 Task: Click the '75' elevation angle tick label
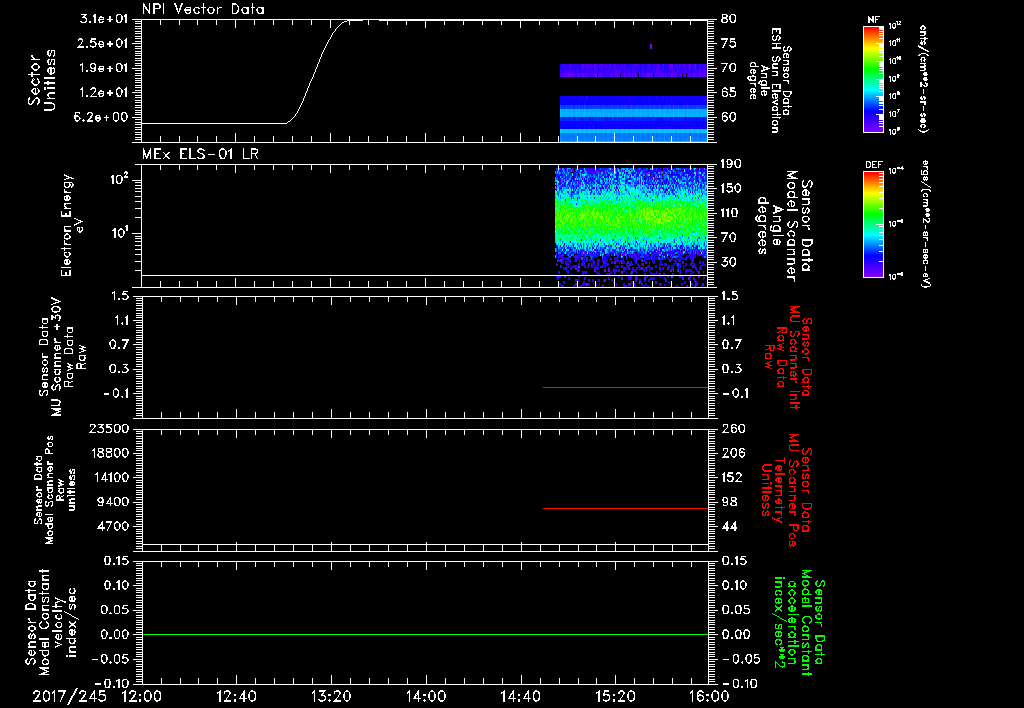point(729,43)
